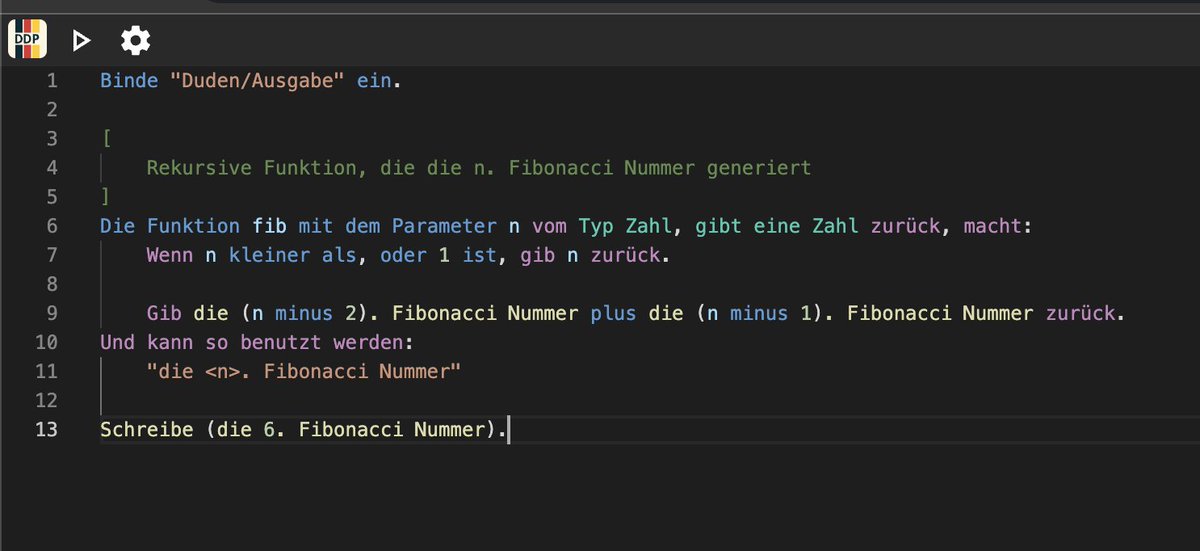Click "Gib" keyword on line 9

(x=164, y=313)
